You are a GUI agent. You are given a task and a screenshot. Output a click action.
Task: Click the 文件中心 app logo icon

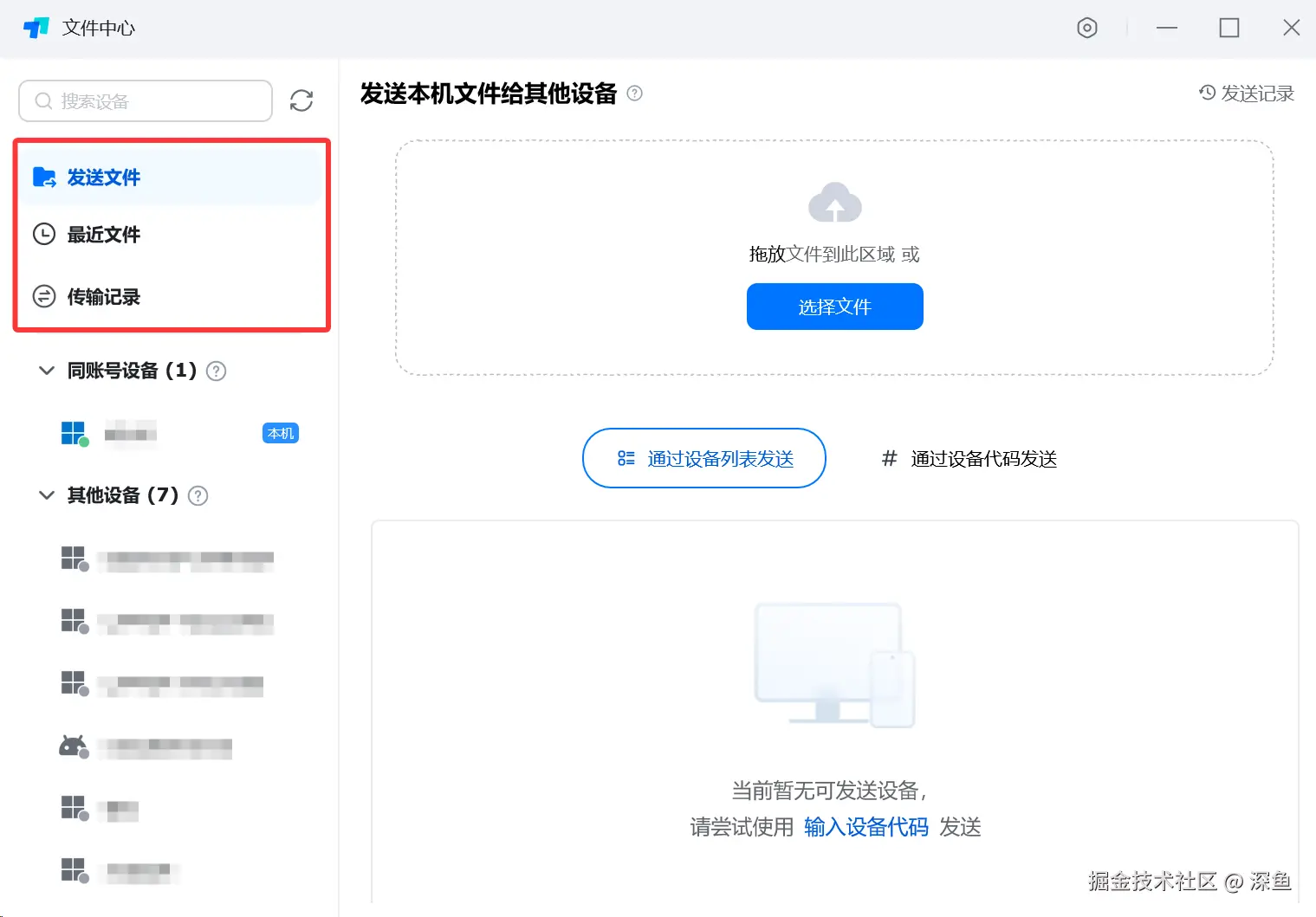pos(36,28)
